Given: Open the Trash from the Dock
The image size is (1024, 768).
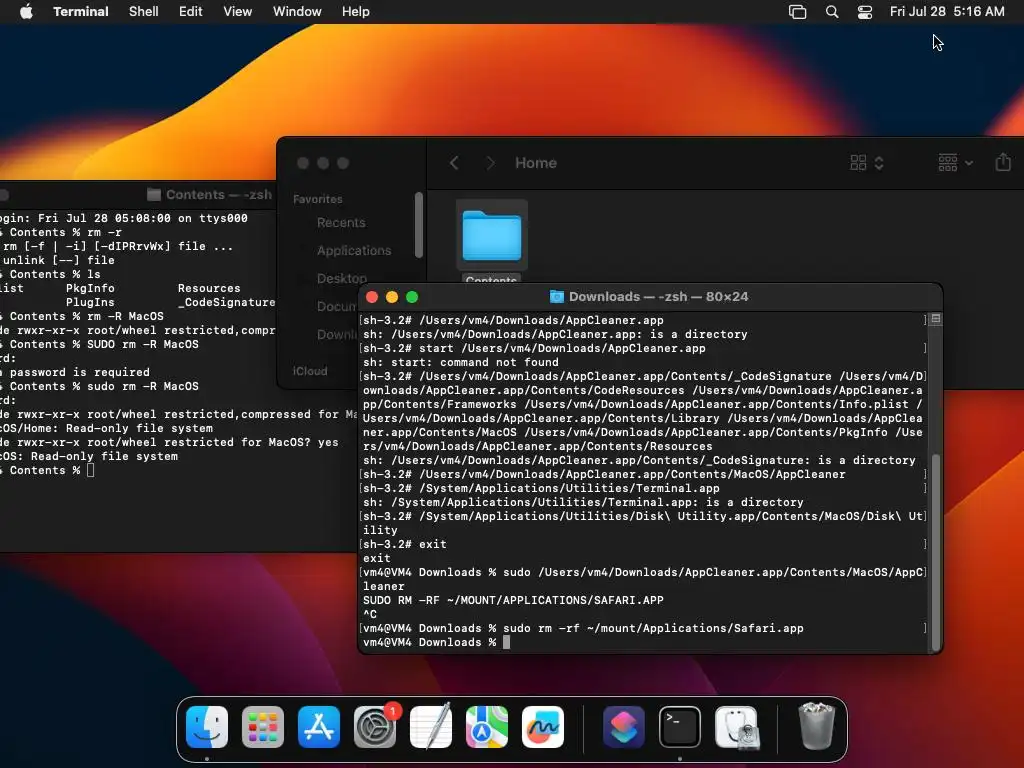Looking at the screenshot, I should pyautogui.click(x=816, y=726).
